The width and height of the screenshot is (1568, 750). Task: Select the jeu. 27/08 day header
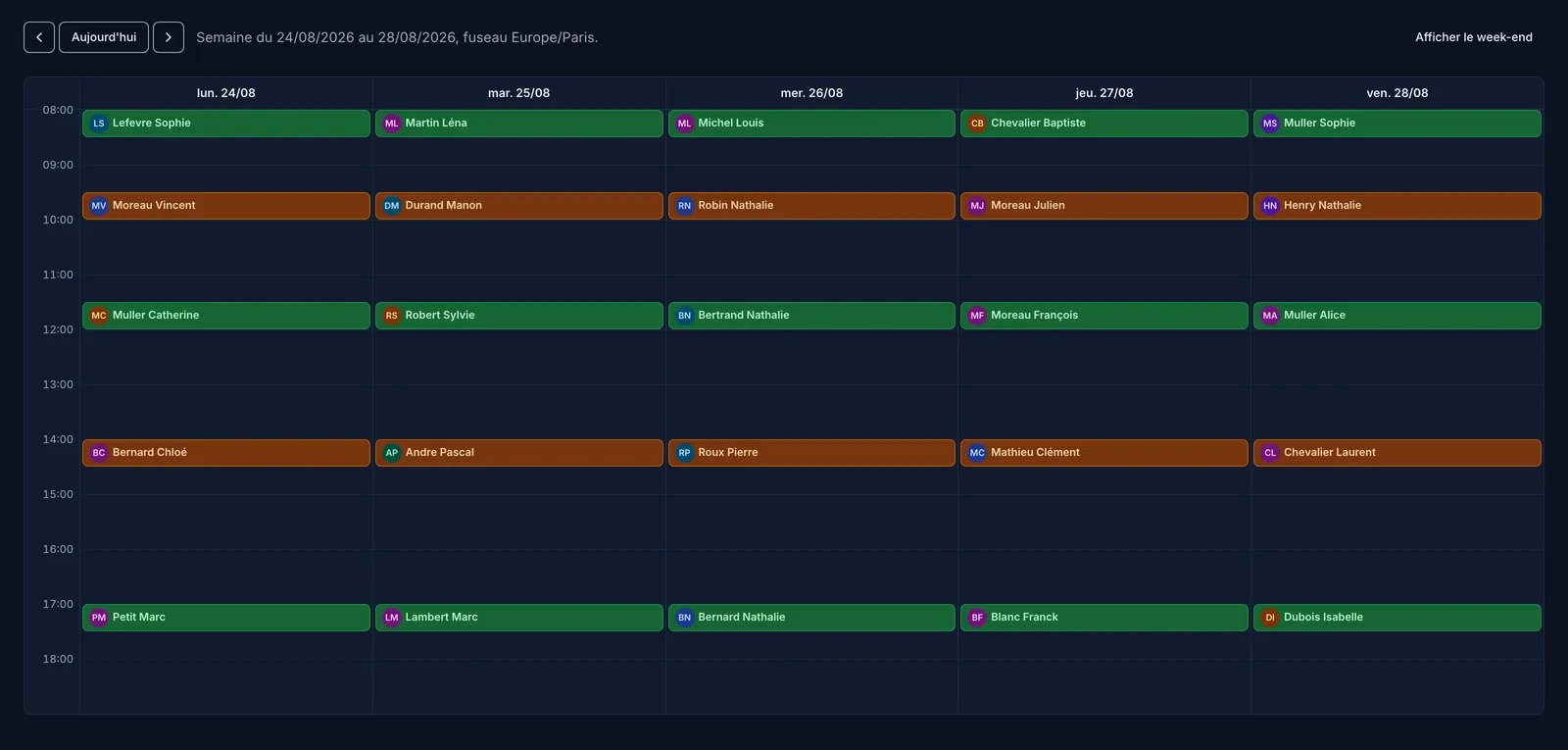pos(1104,93)
